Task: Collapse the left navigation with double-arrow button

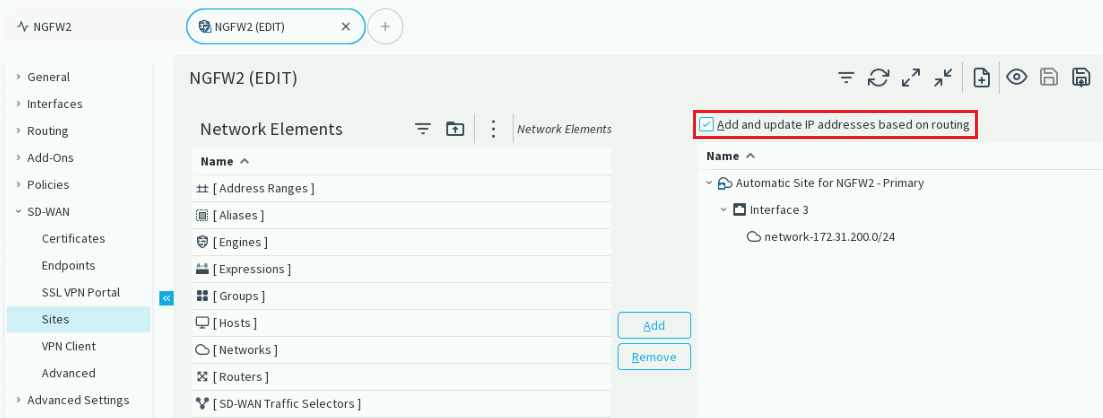Action: pyautogui.click(x=166, y=298)
